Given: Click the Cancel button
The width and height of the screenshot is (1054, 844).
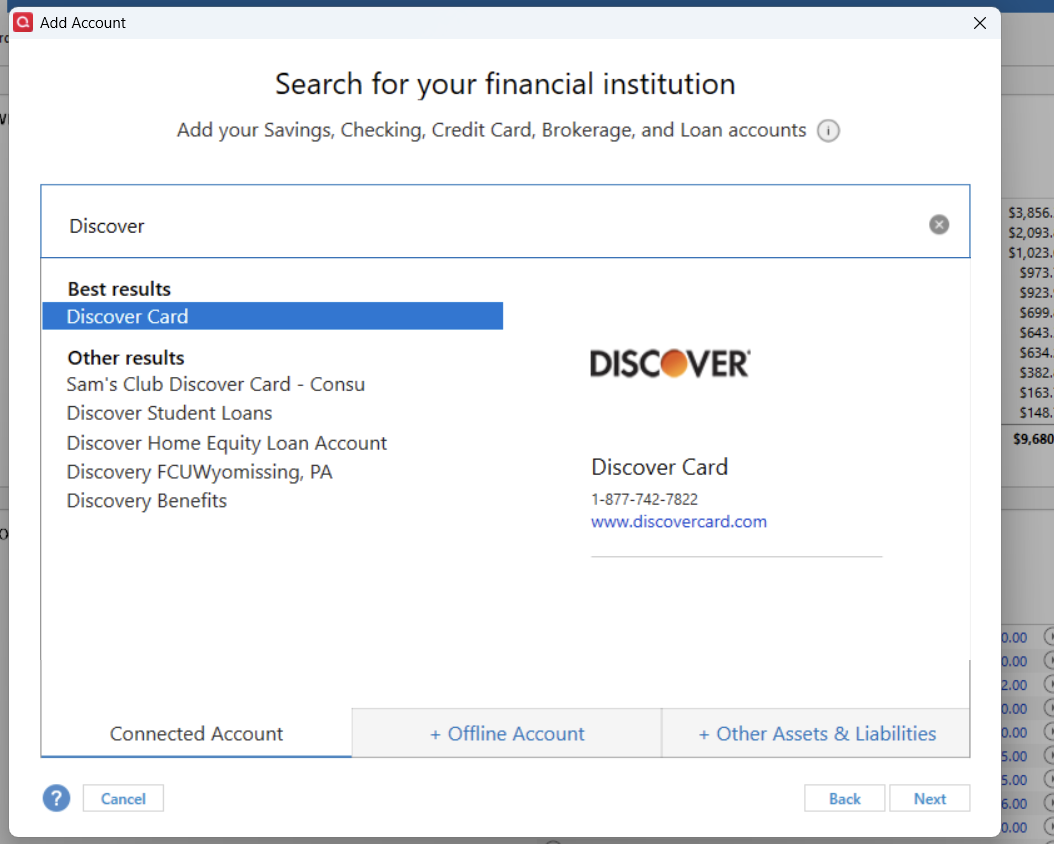Looking at the screenshot, I should tap(123, 798).
